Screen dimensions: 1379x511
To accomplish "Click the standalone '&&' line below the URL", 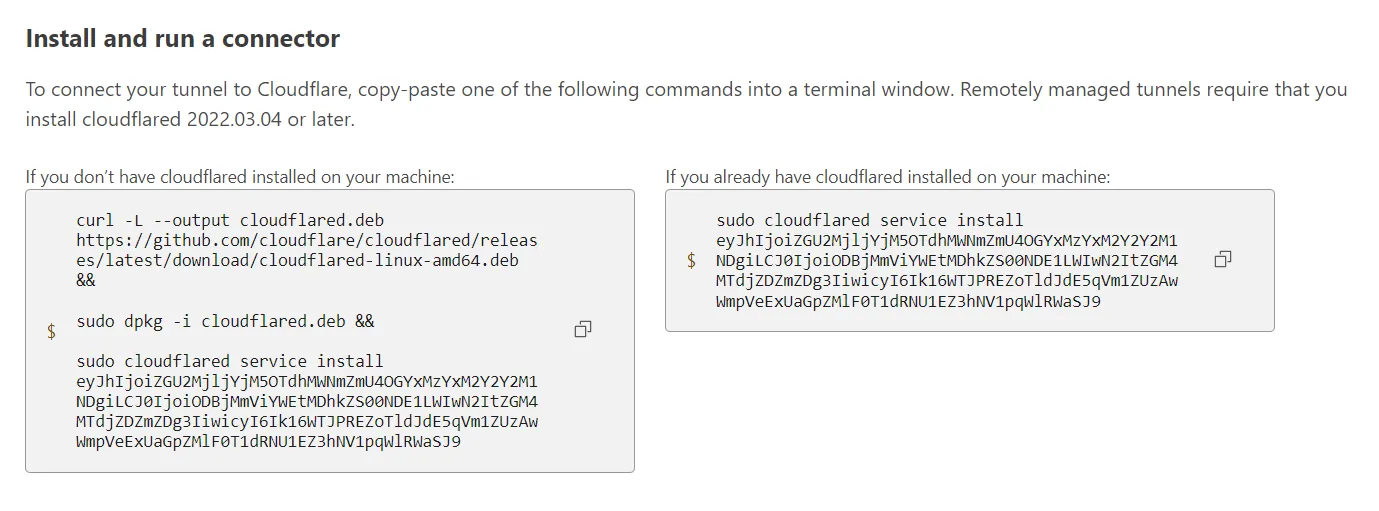I will pos(86,280).
